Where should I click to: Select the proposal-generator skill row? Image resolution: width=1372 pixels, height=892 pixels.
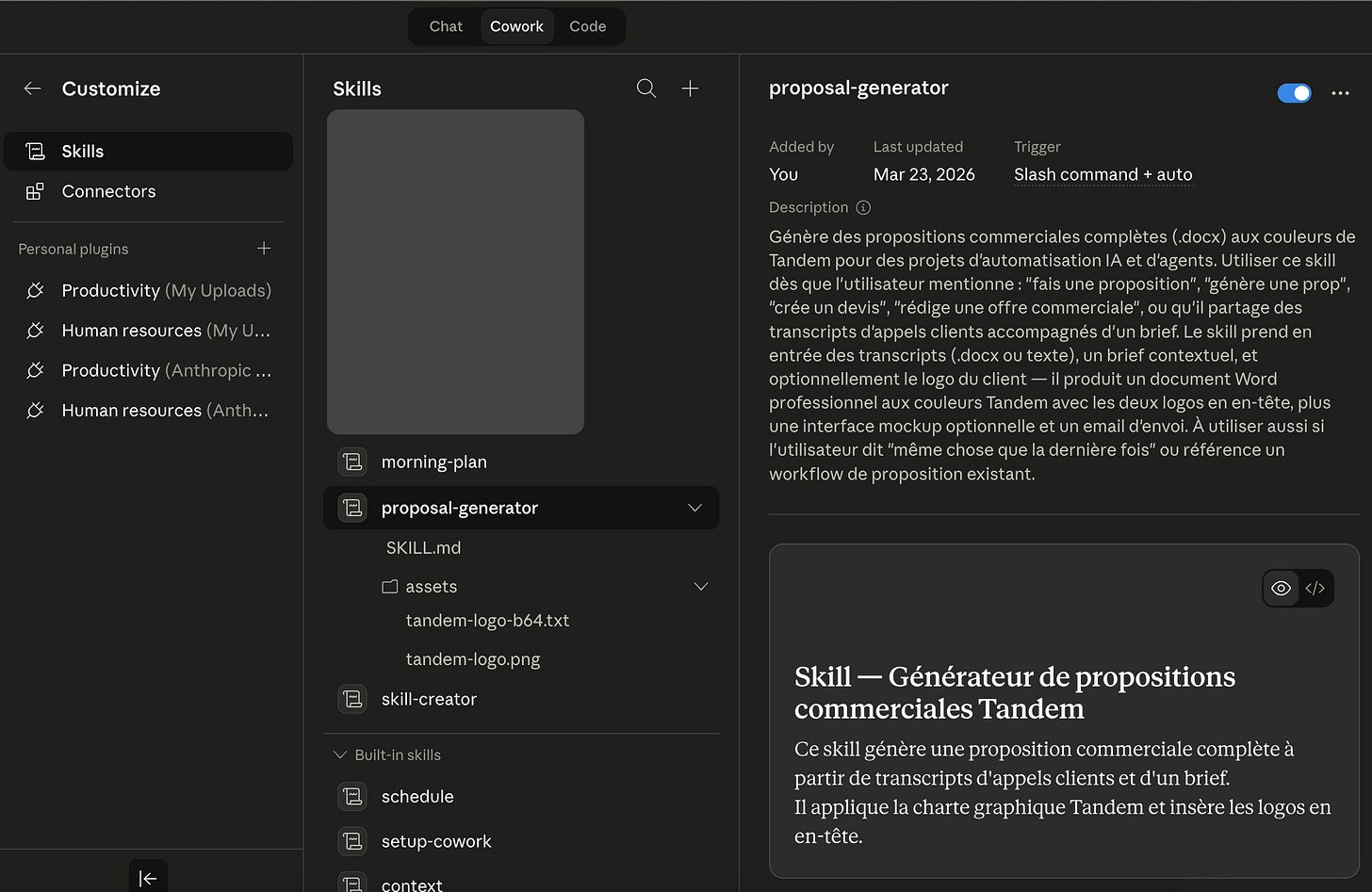(521, 508)
